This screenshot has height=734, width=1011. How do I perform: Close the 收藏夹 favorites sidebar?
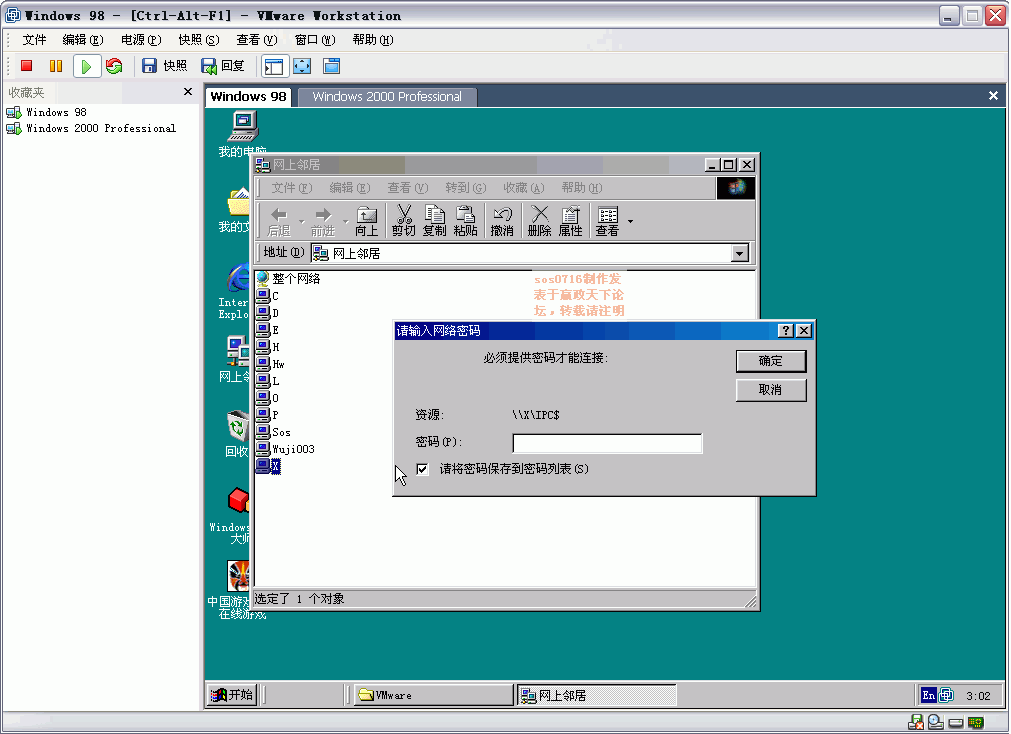click(x=188, y=92)
